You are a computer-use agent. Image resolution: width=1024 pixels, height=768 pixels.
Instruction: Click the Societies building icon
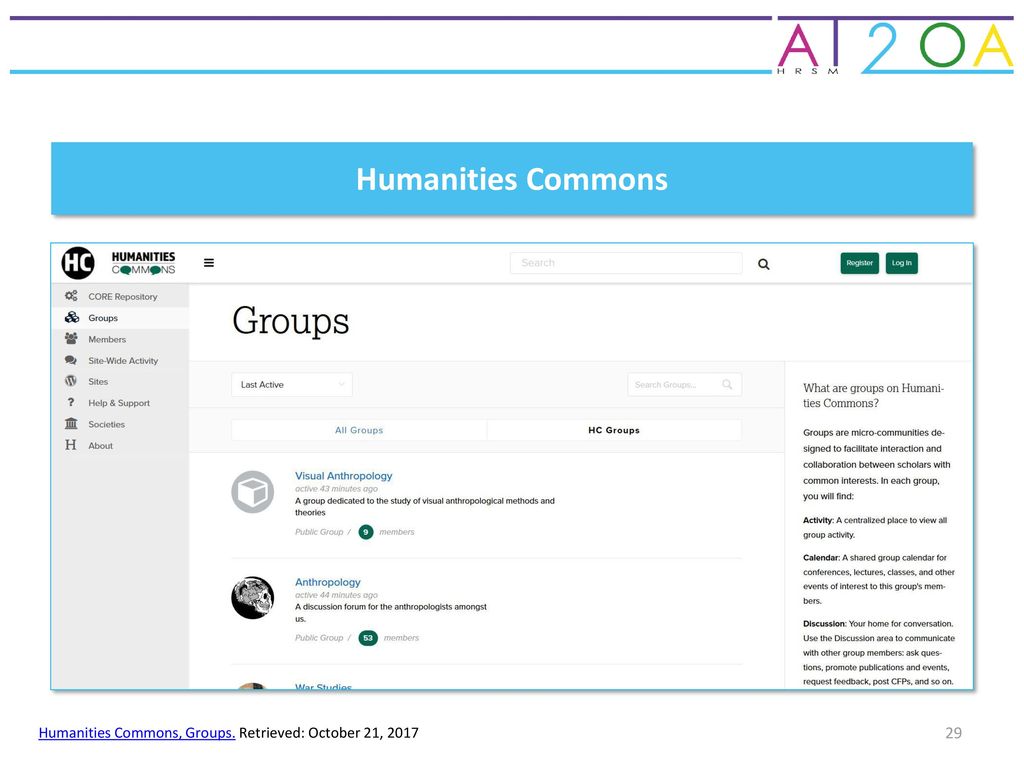point(71,424)
